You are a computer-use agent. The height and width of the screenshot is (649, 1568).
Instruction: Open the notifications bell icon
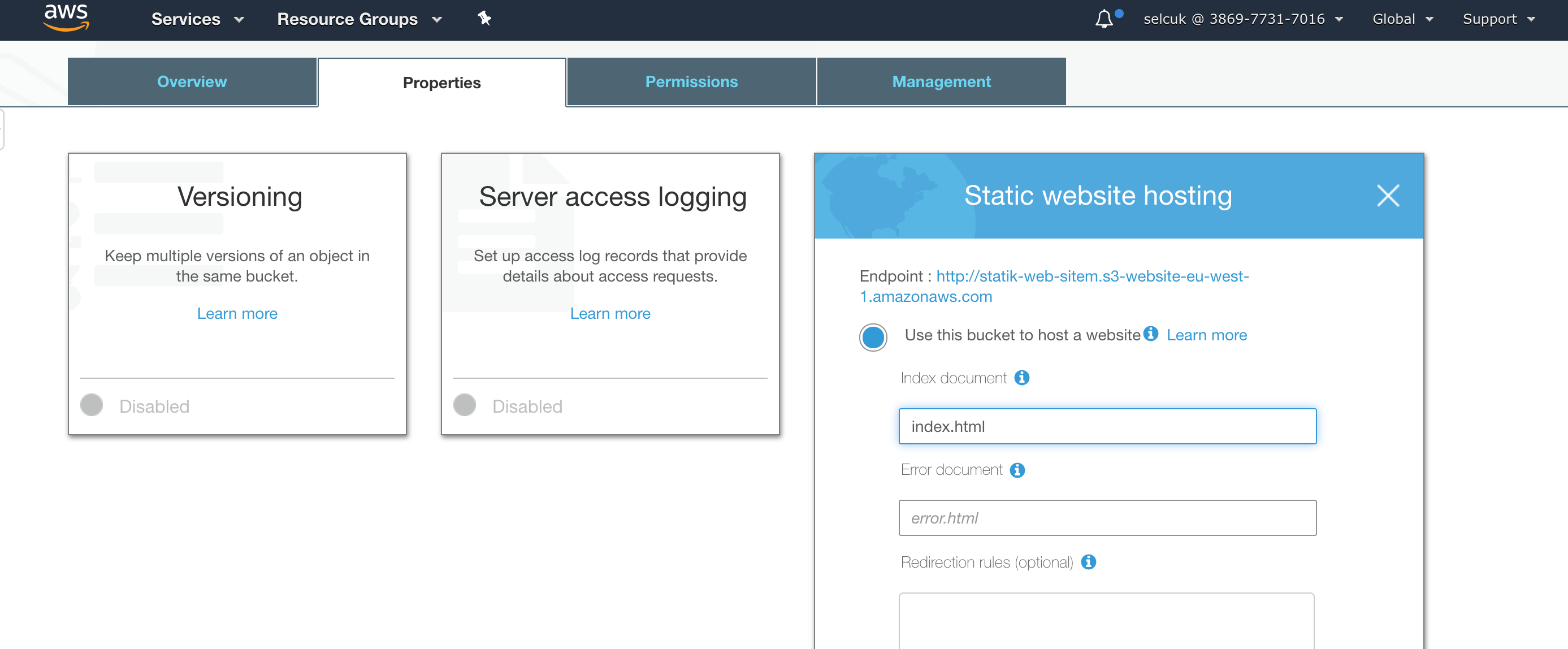pos(1104,19)
